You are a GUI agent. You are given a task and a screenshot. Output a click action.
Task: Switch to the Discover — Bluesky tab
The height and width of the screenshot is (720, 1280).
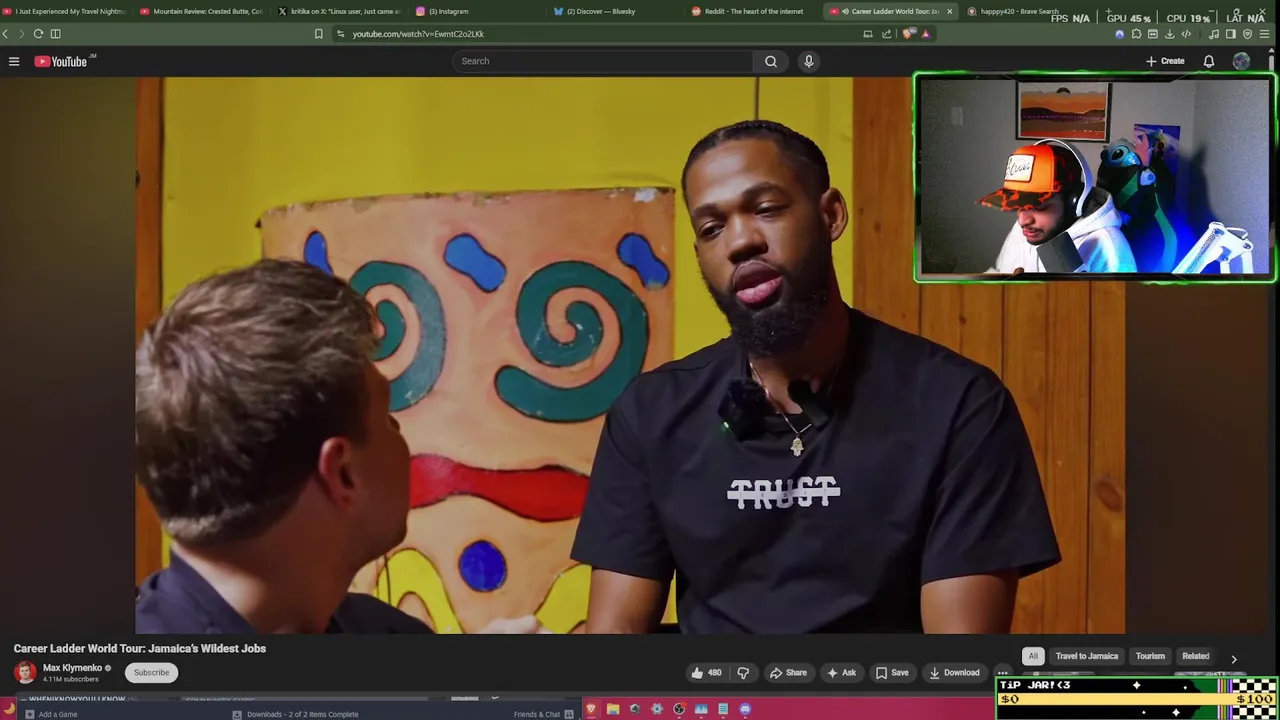614,11
